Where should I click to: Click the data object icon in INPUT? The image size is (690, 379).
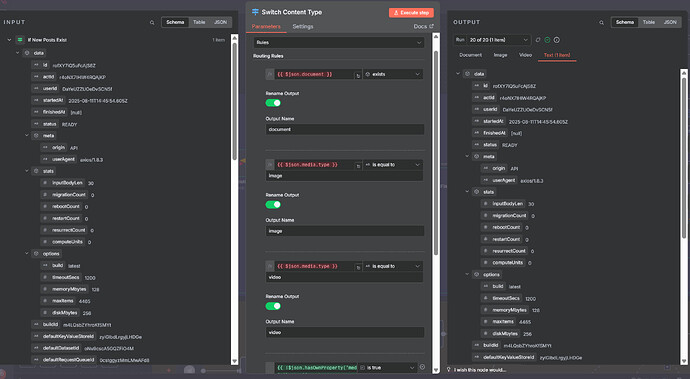[27, 53]
